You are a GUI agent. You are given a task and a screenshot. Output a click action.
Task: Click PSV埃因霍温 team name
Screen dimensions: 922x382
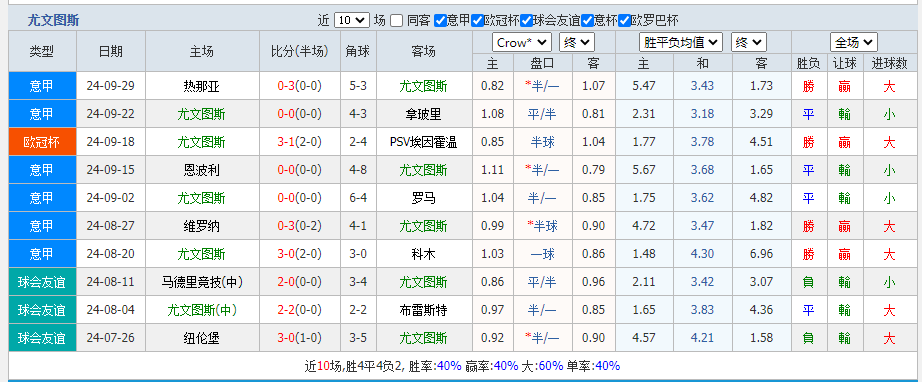(x=423, y=142)
